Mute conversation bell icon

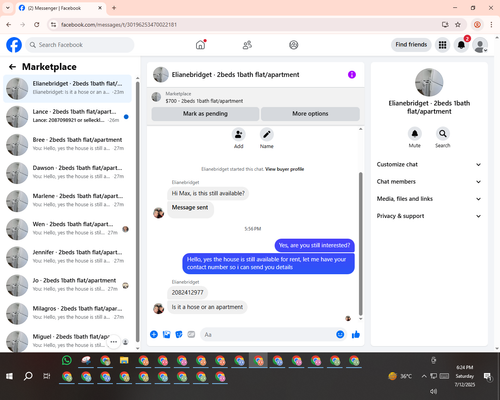click(x=415, y=134)
